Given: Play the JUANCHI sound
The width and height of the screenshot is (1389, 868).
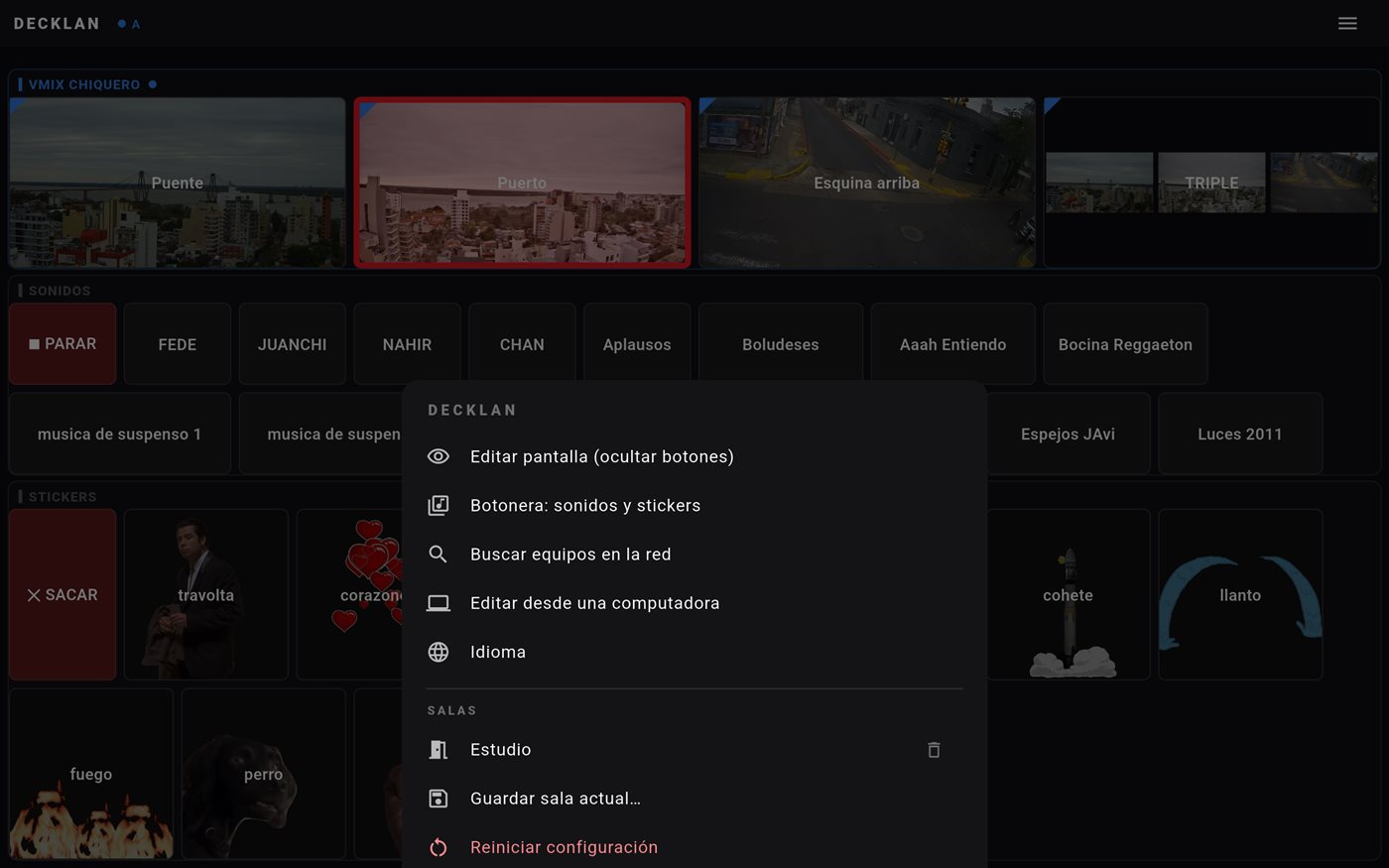Looking at the screenshot, I should [293, 344].
